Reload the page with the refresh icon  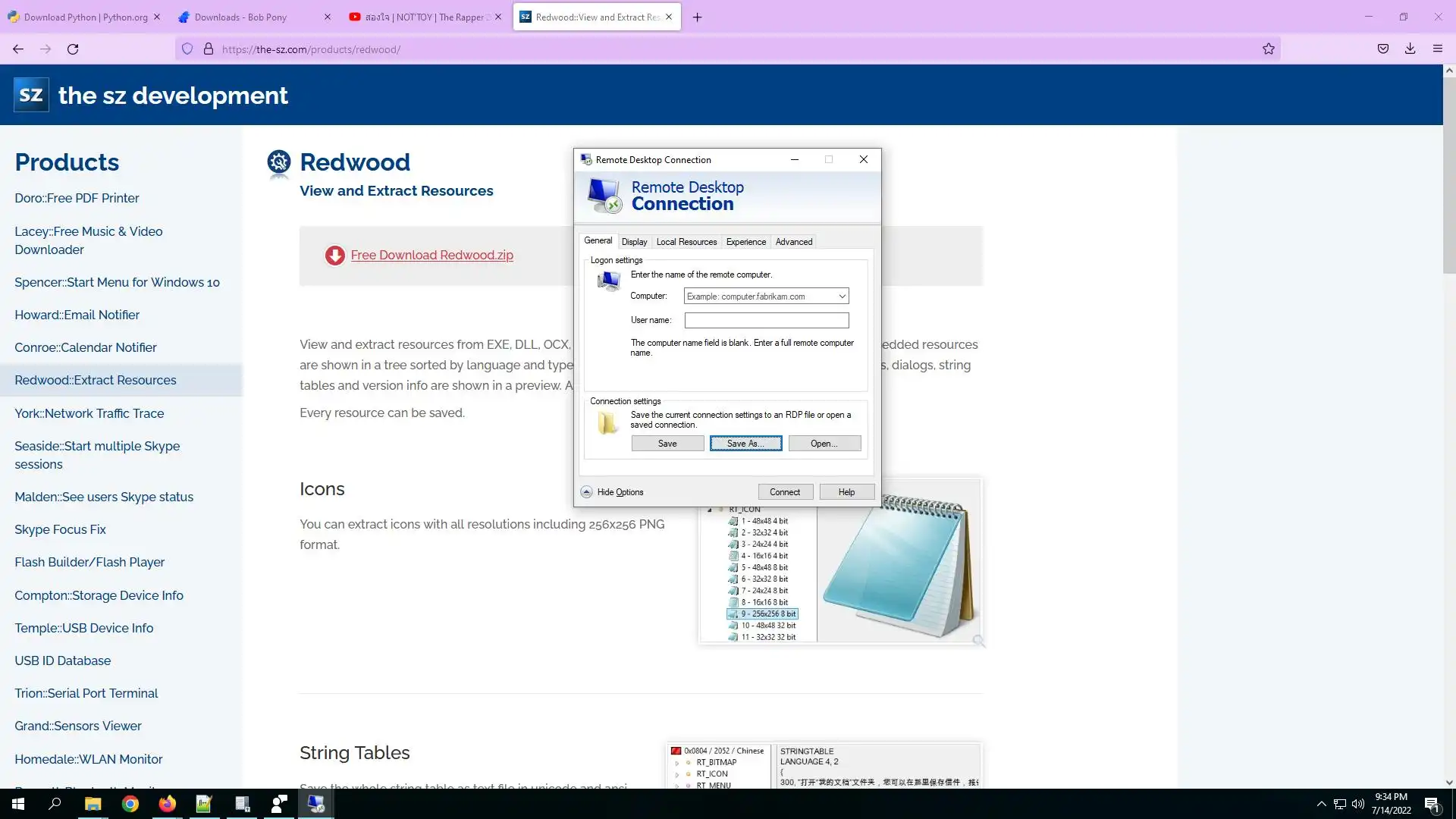[x=73, y=49]
